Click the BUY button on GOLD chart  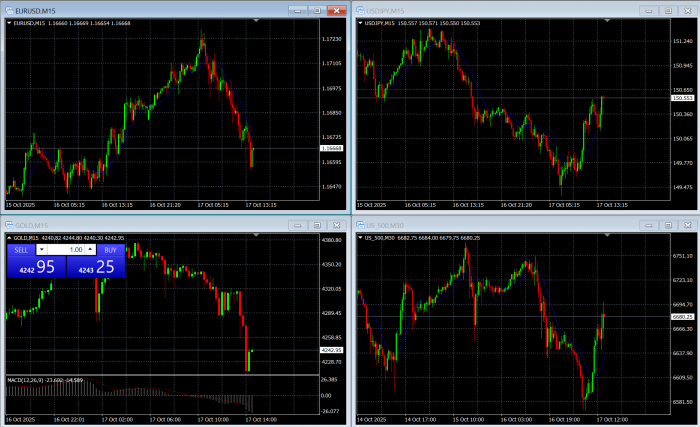tap(111, 249)
